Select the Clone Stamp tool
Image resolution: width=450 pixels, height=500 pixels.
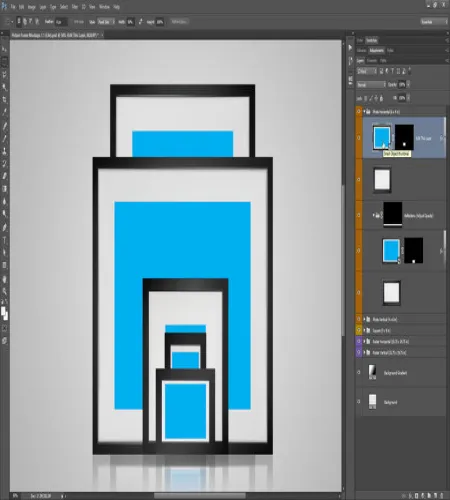point(4,151)
